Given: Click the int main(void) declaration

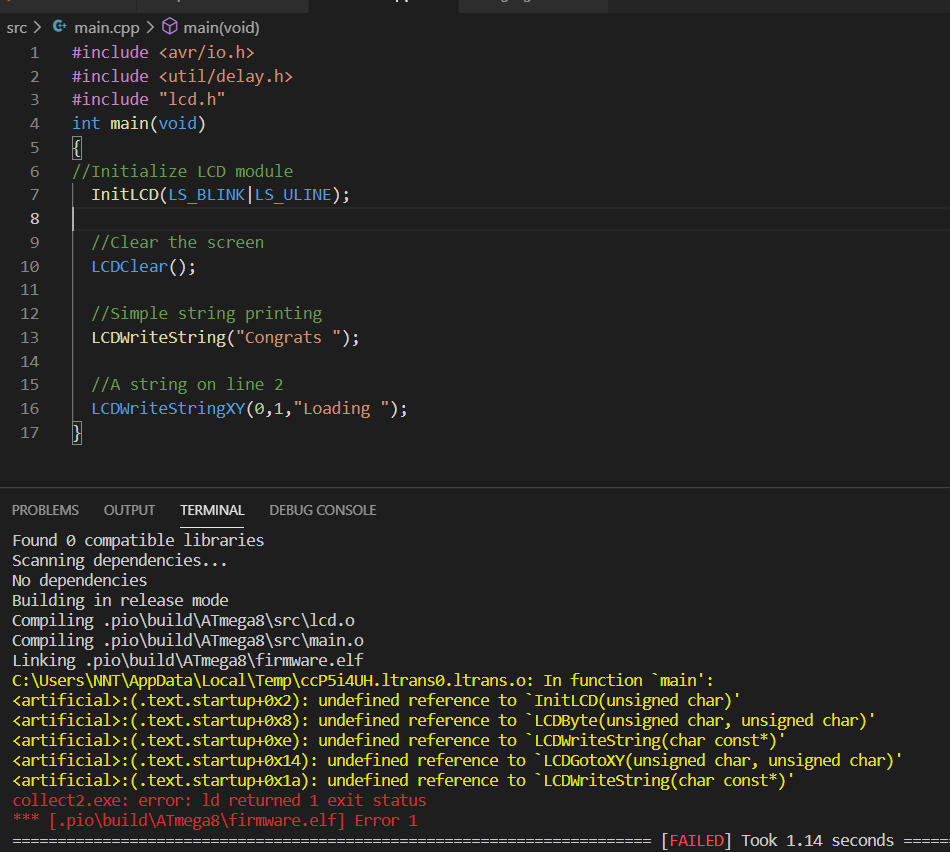Looking at the screenshot, I should point(139,124).
